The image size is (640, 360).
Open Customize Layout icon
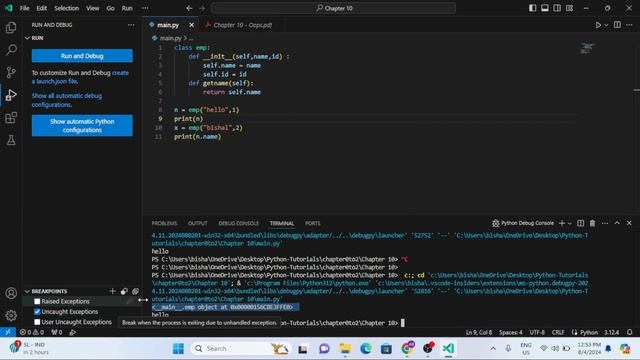coord(569,8)
